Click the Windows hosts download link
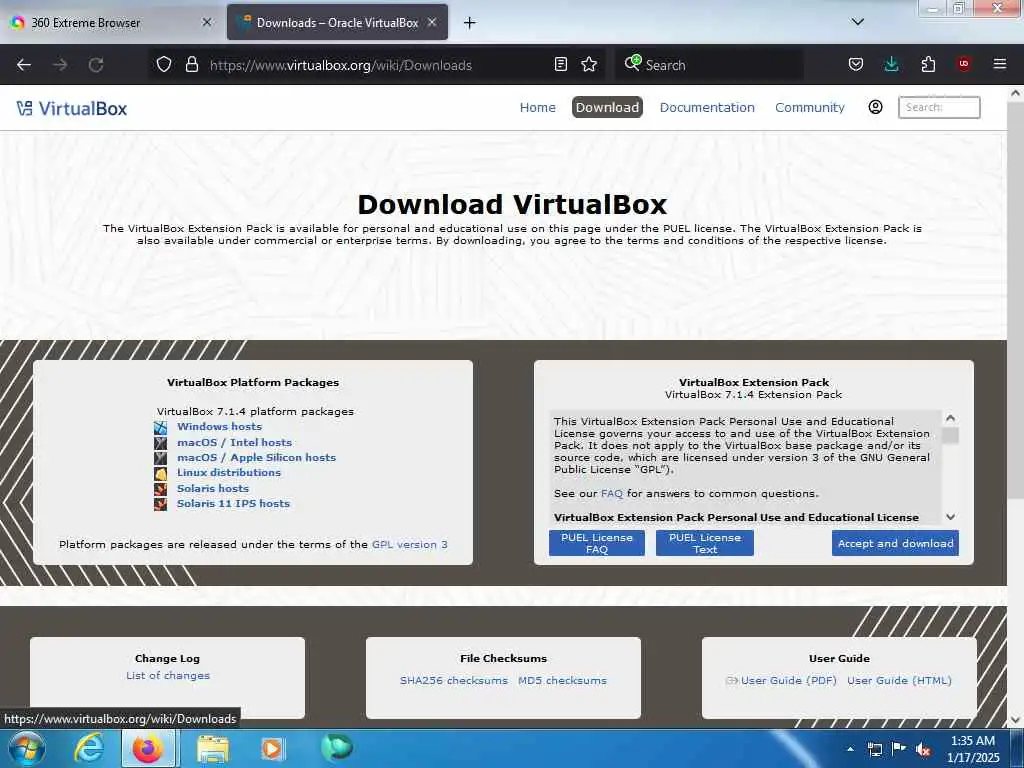This screenshot has height=768, width=1024. [219, 426]
